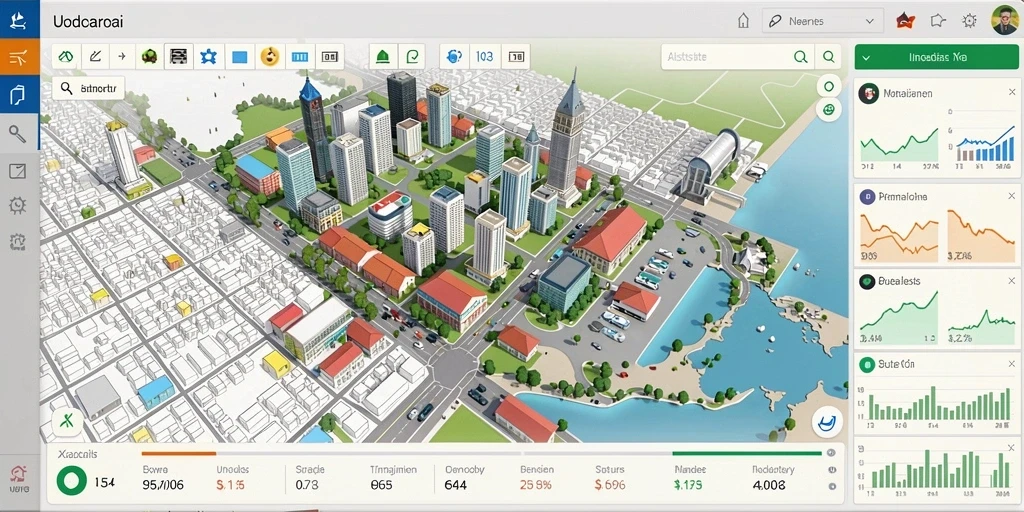This screenshot has height=512, width=1024.
Task: Close the Nonaiianen chart panel
Action: (1012, 93)
